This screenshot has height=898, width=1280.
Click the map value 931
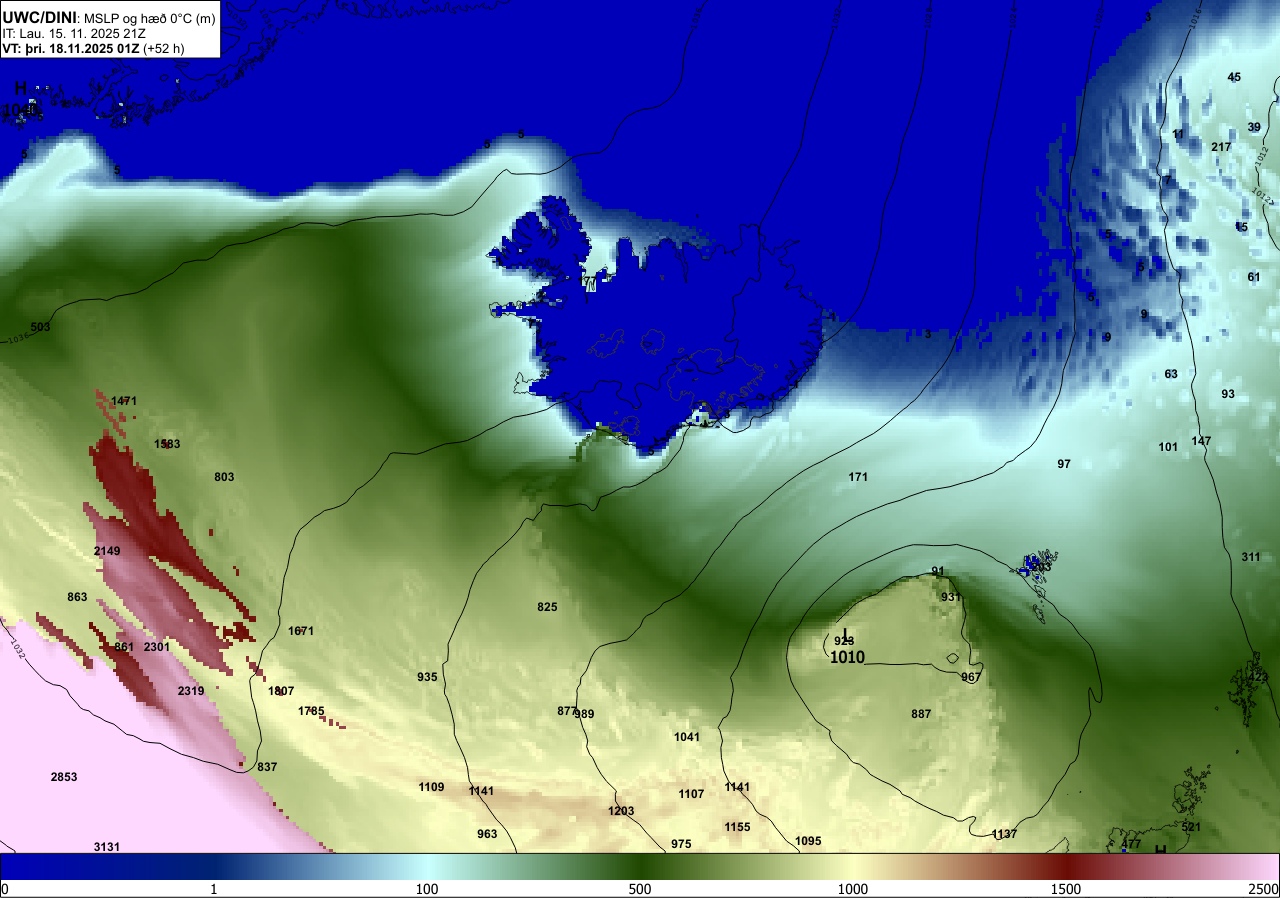tap(951, 597)
